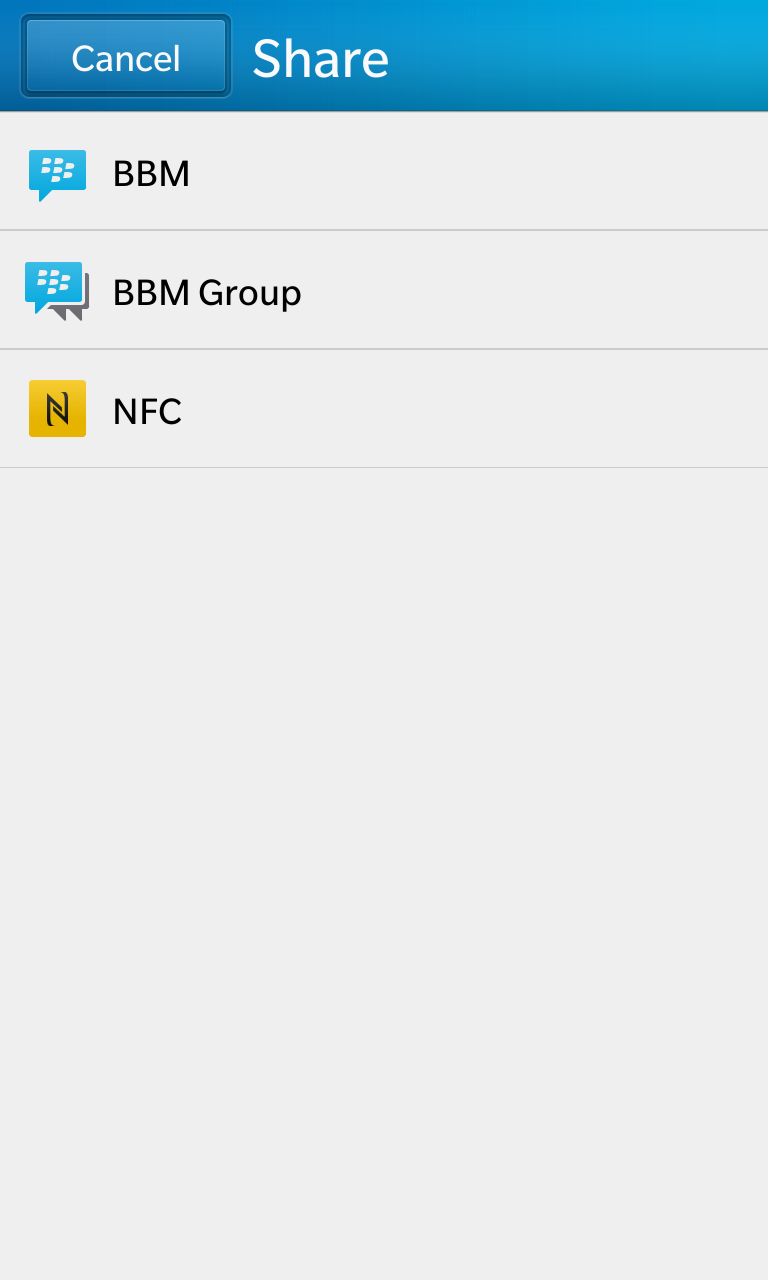The width and height of the screenshot is (768, 1280).
Task: Select the NFC share option
Action: pyautogui.click(x=384, y=409)
